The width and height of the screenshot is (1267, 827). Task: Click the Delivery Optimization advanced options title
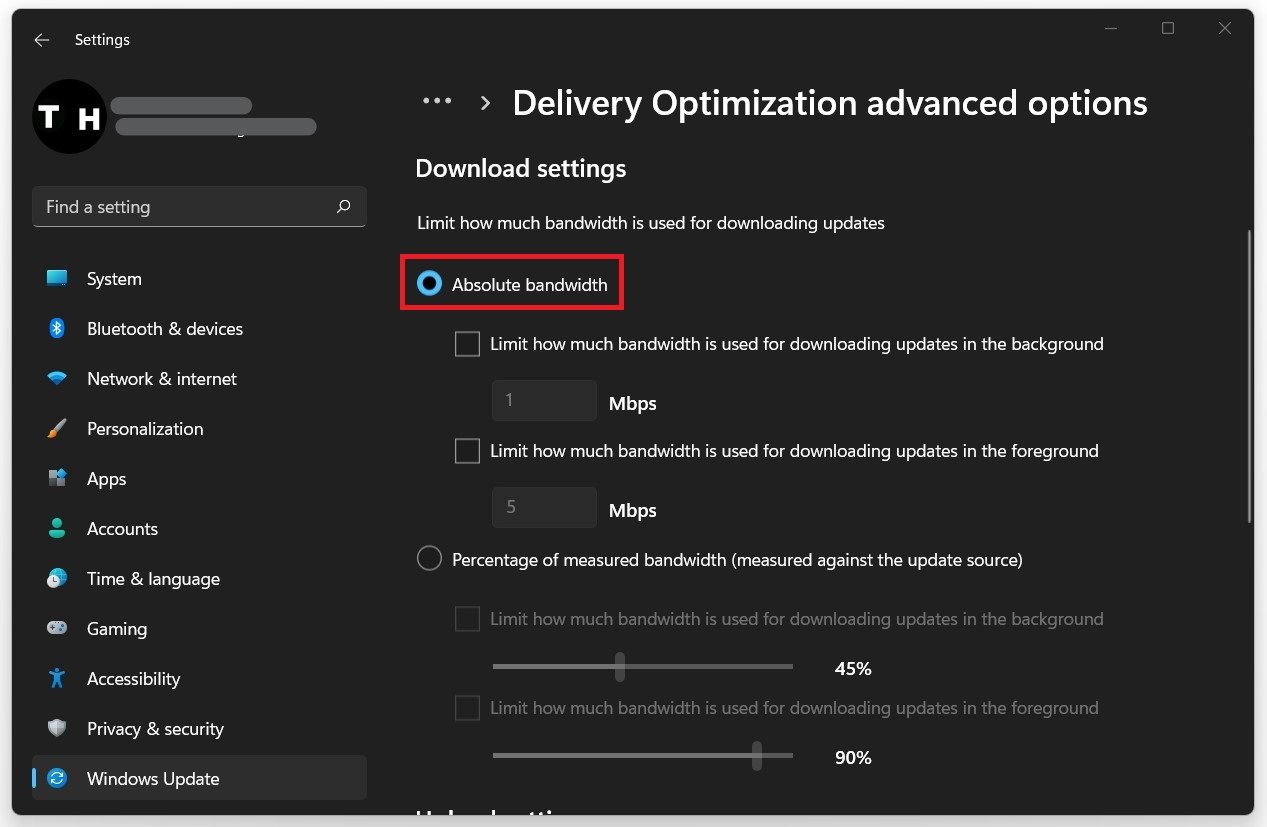830,103
